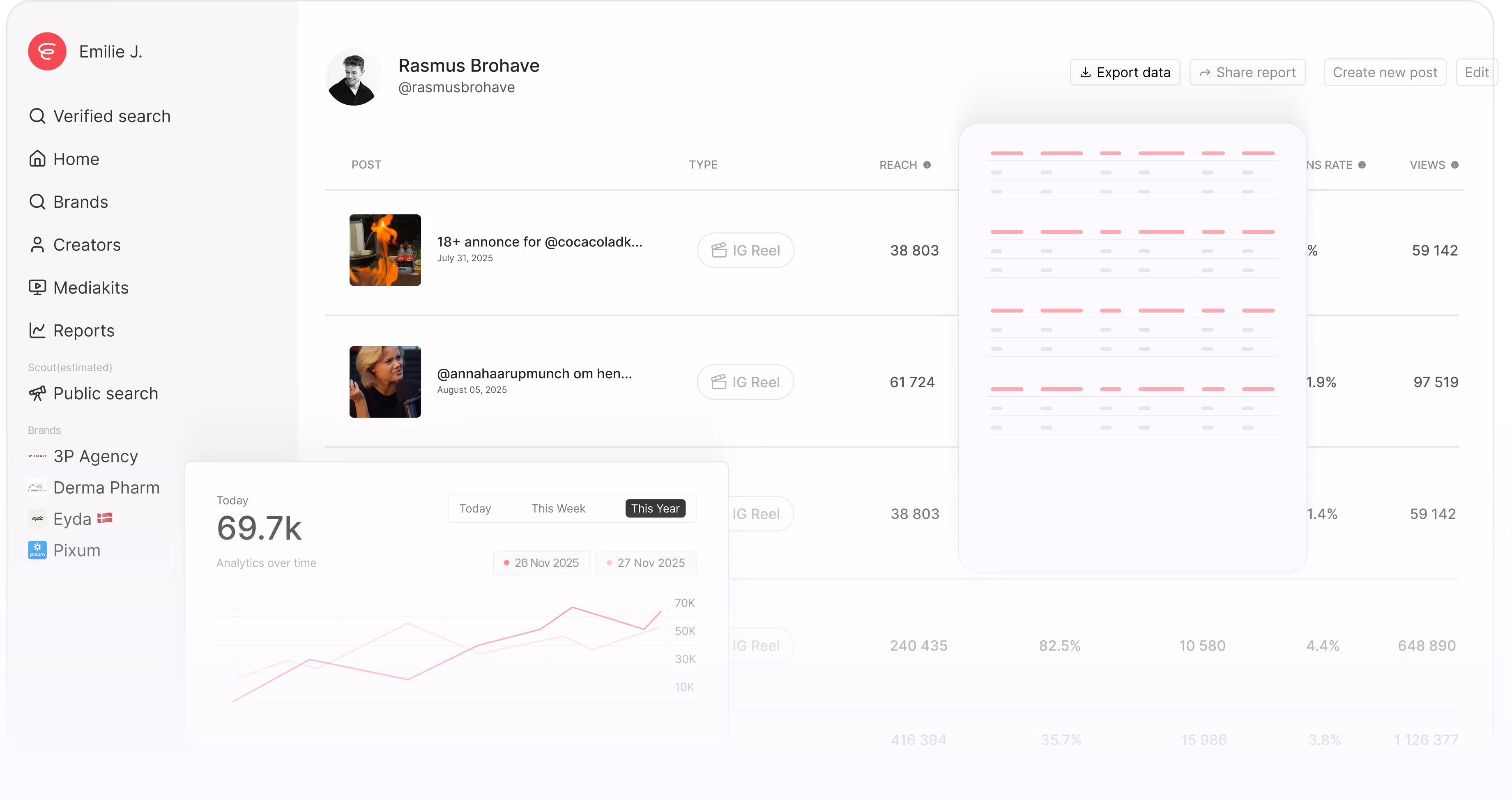Open the Creators section
This screenshot has width=1512, height=800.
tap(87, 244)
